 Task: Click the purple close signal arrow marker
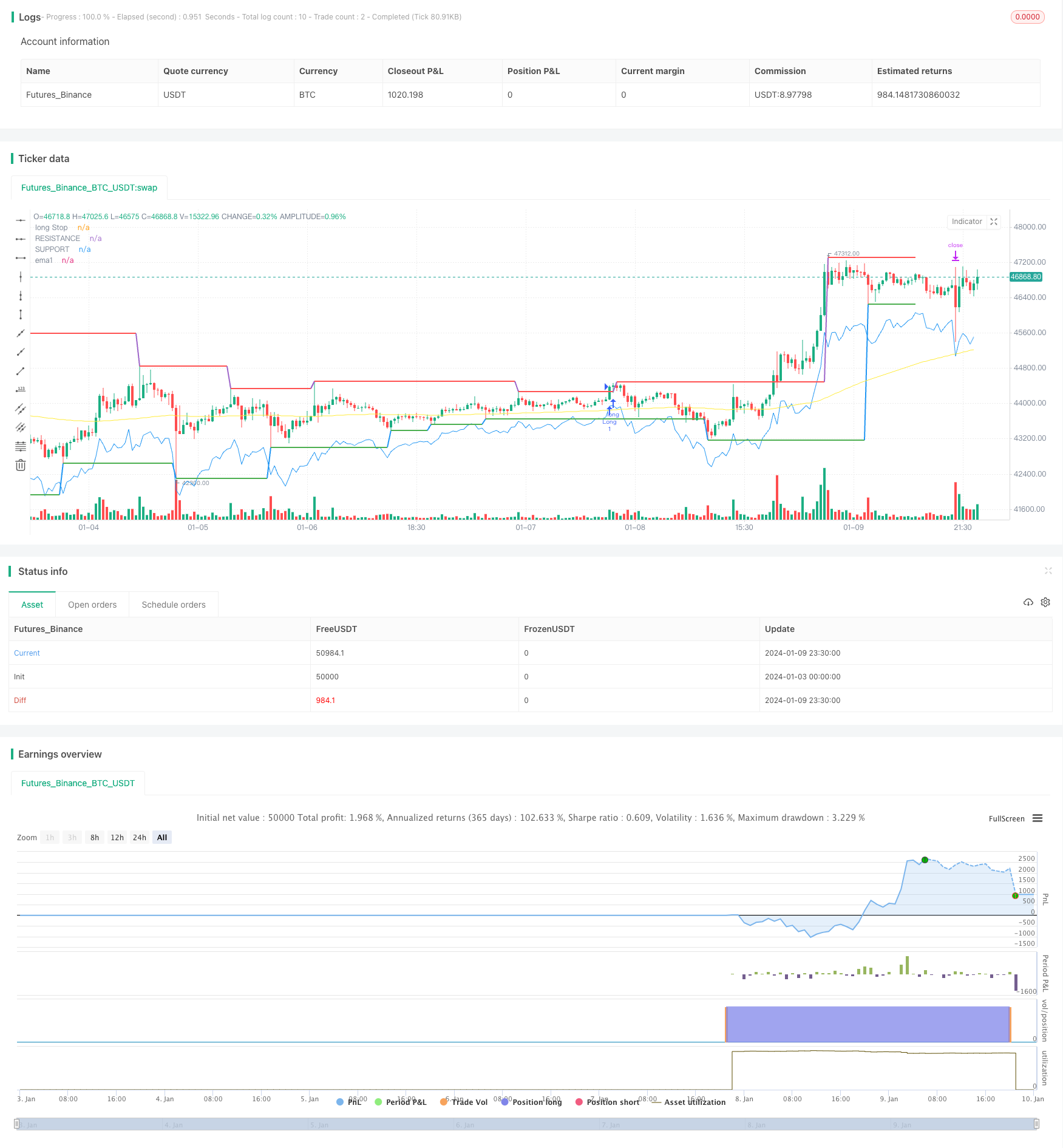pyautogui.click(x=955, y=256)
